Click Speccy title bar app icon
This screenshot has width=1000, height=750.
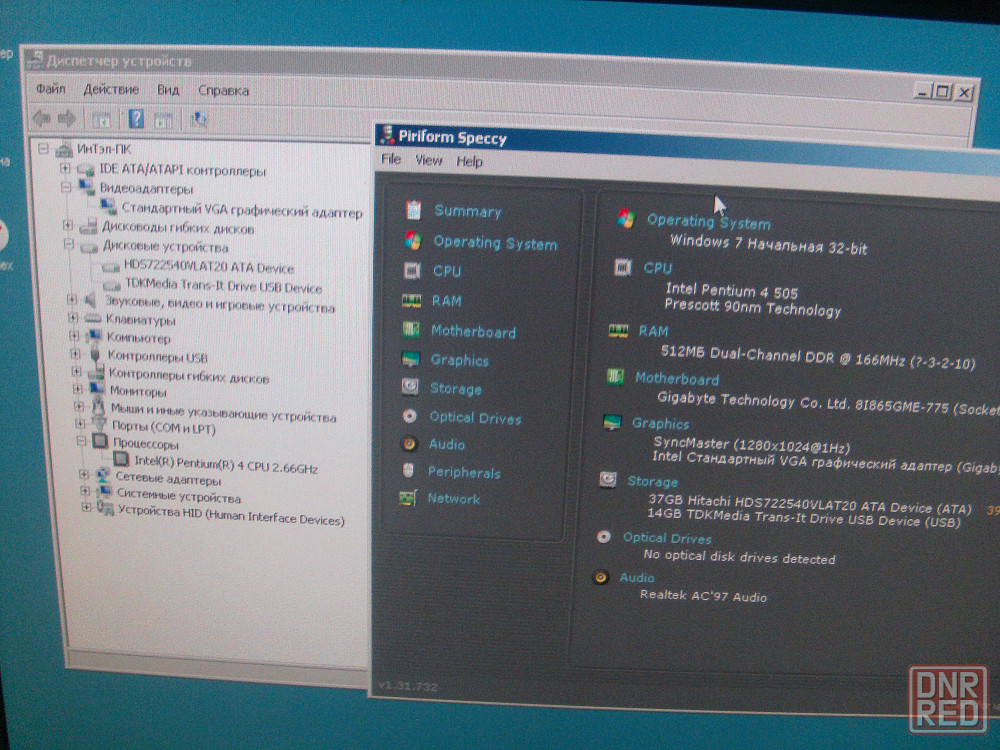[x=386, y=135]
